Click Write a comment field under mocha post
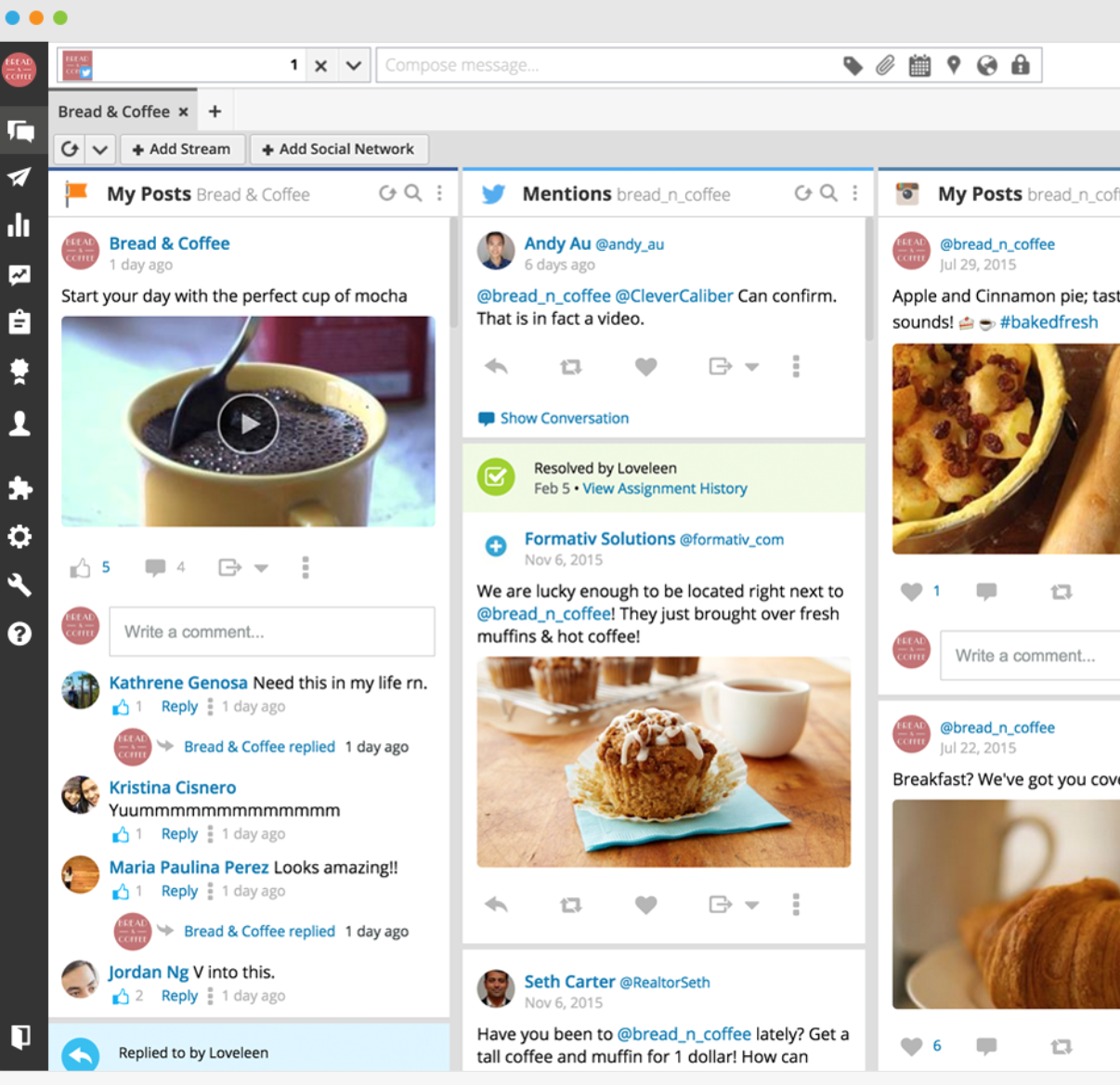The image size is (1120, 1085). (272, 632)
